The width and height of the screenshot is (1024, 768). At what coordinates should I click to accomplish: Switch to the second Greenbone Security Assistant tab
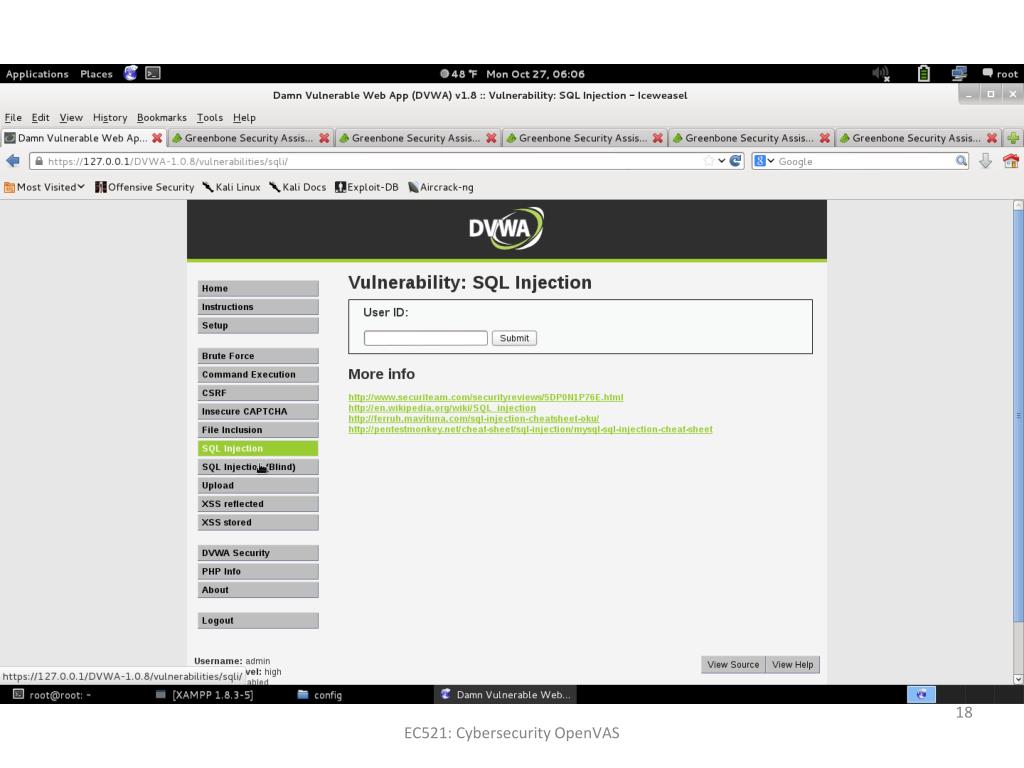[418, 138]
